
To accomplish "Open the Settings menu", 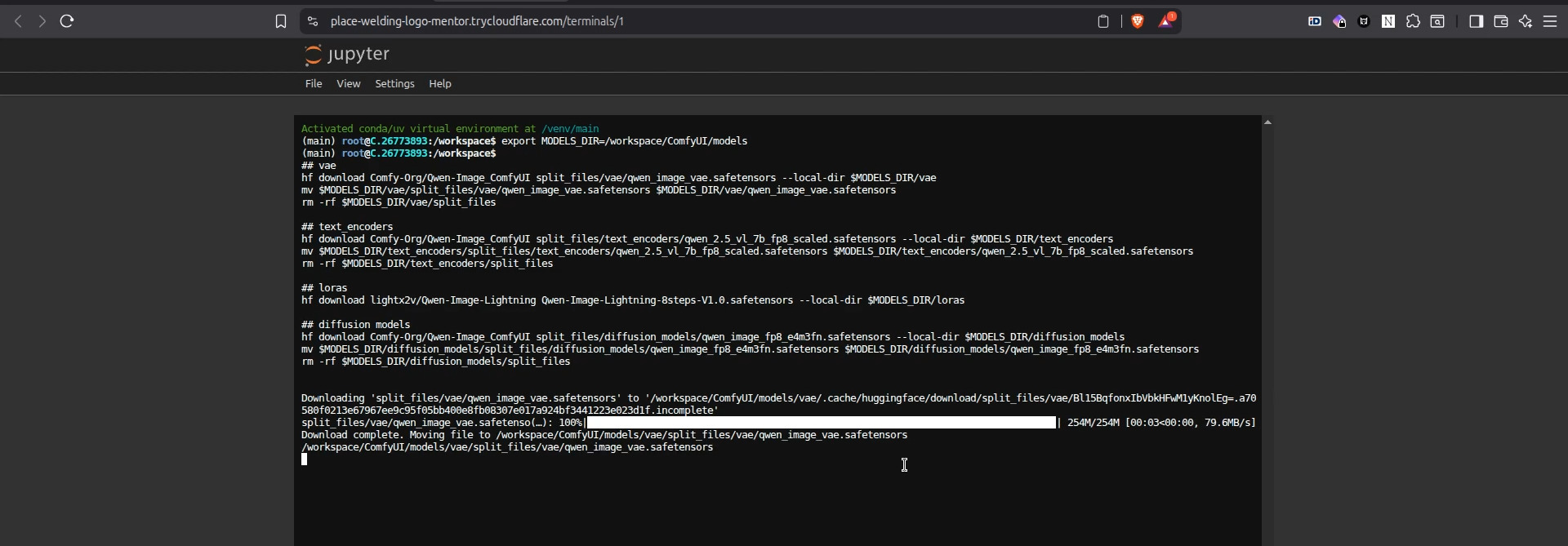I will point(394,83).
